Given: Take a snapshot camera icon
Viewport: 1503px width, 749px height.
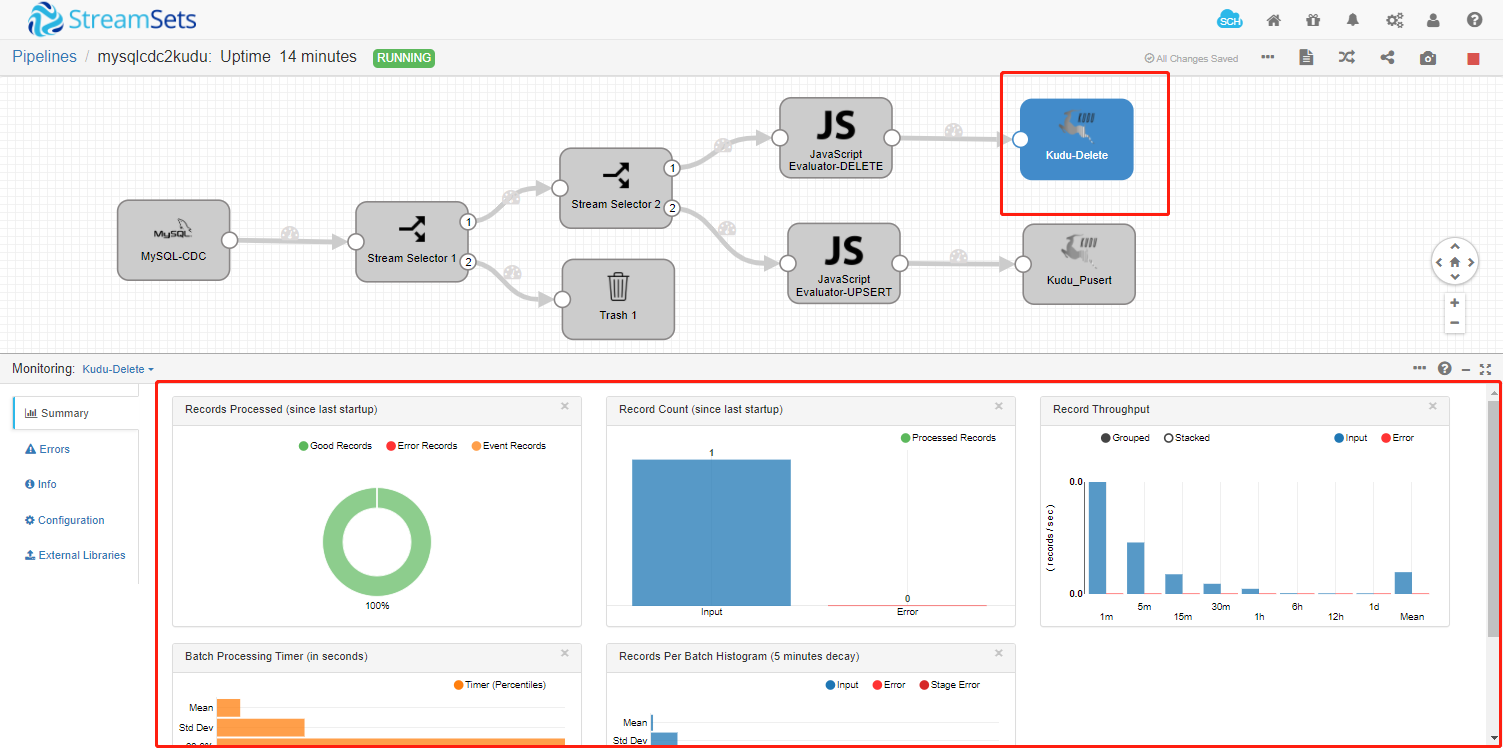Looking at the screenshot, I should 1428,58.
